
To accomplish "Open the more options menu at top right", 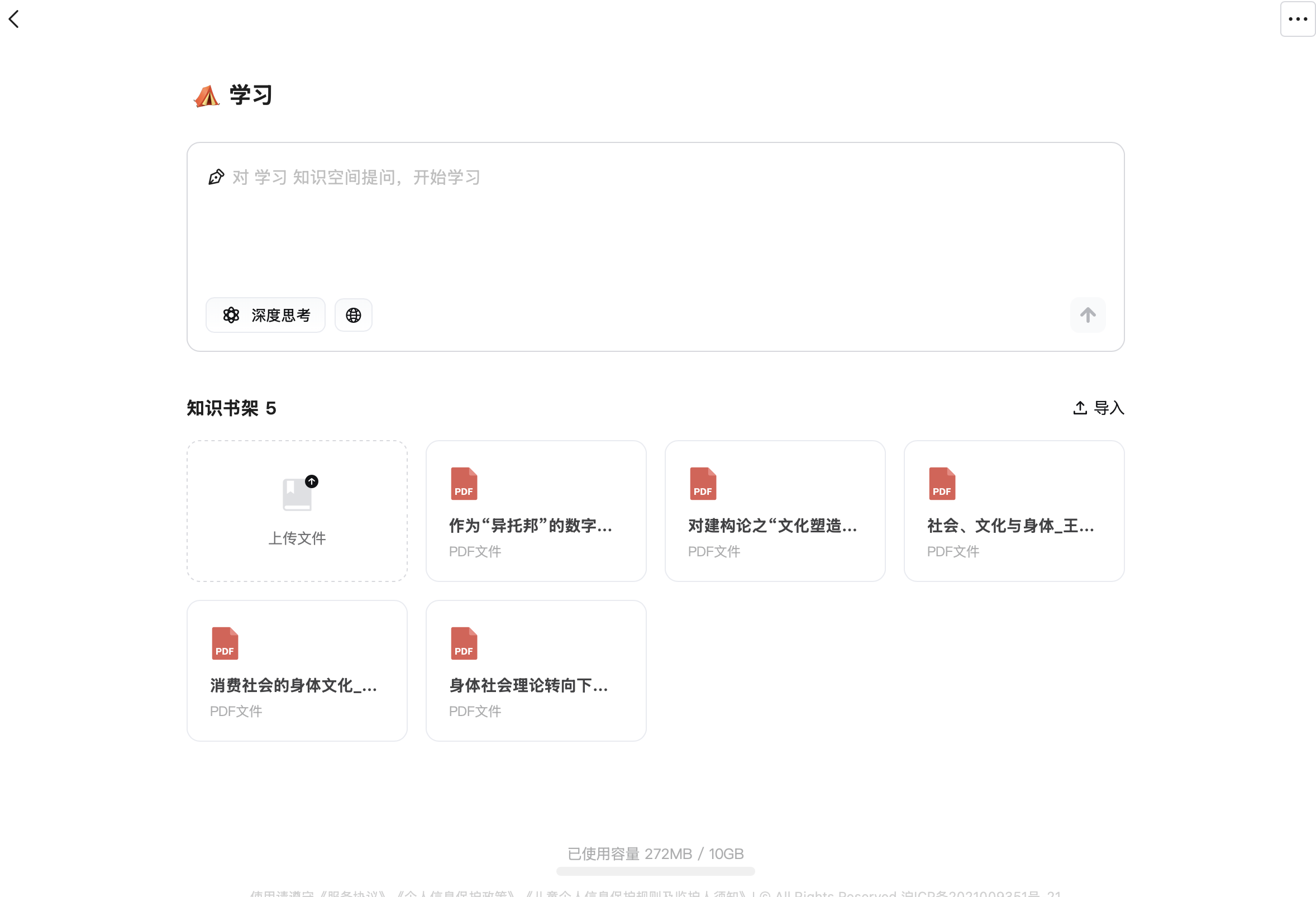I will [1296, 18].
